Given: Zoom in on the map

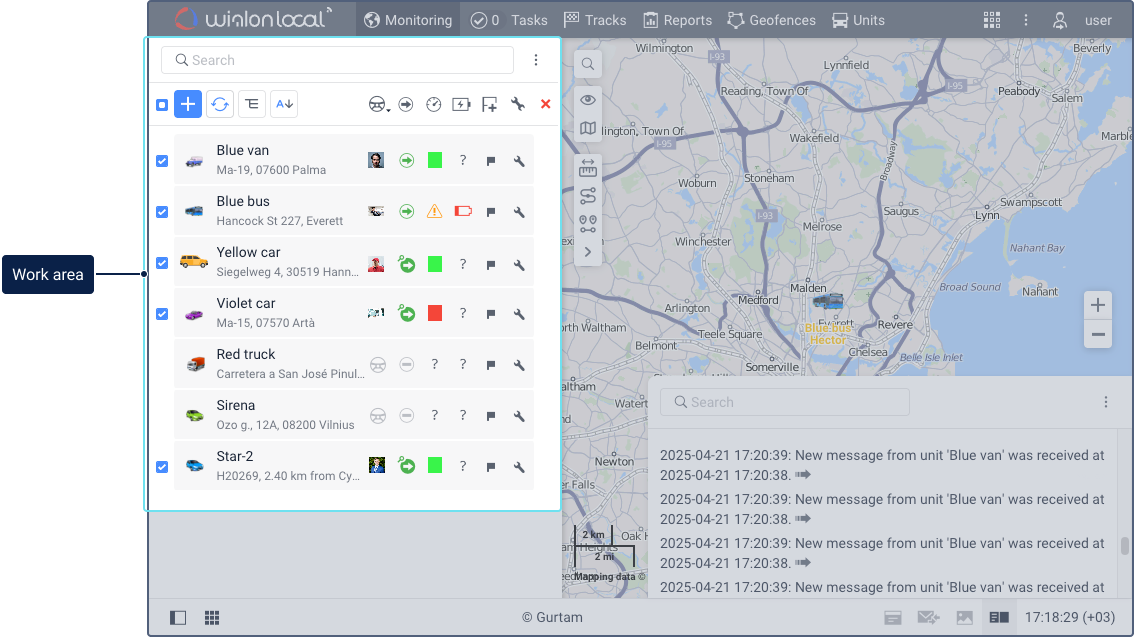Looking at the screenshot, I should [x=1098, y=306].
